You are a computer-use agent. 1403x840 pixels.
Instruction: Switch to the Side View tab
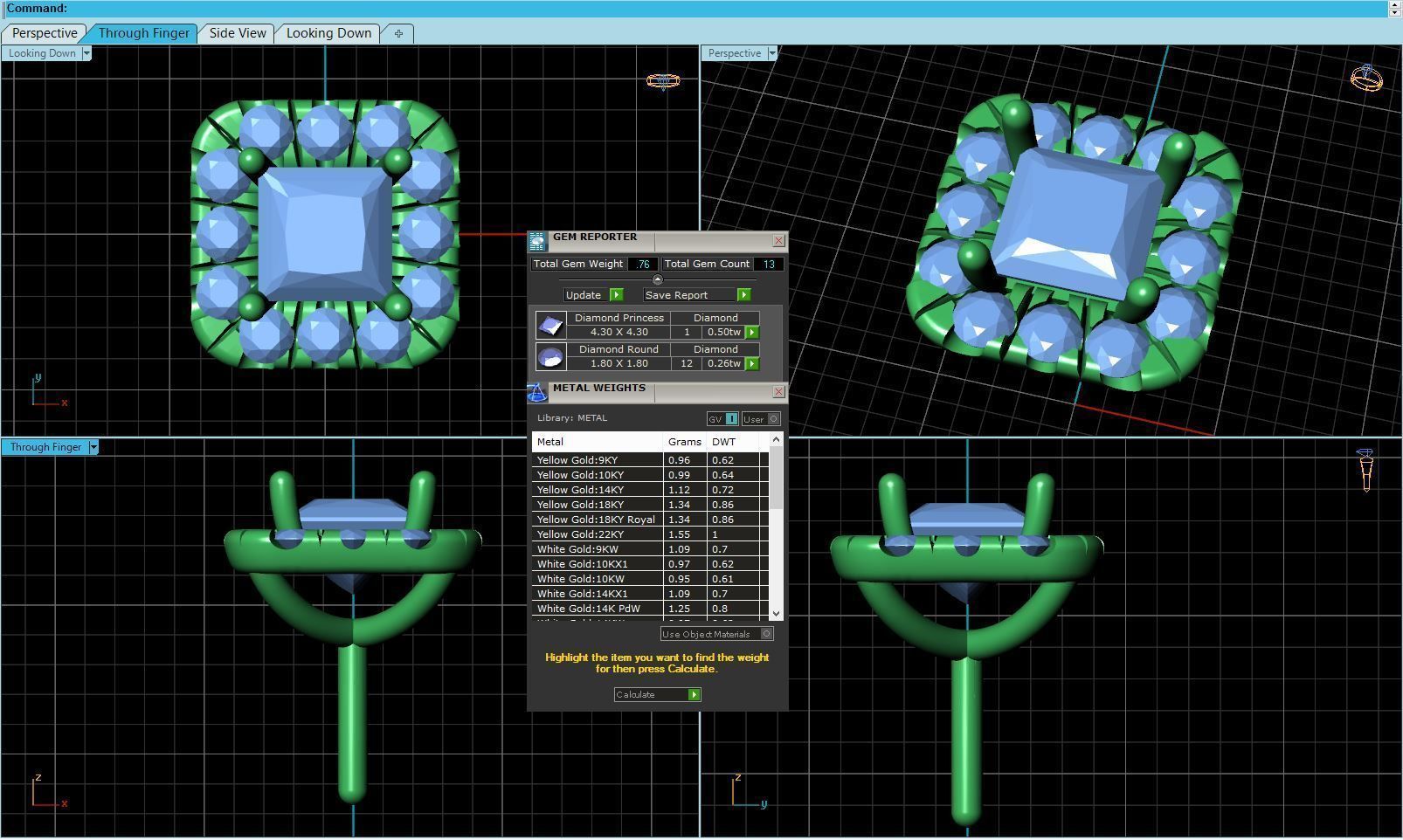click(238, 33)
